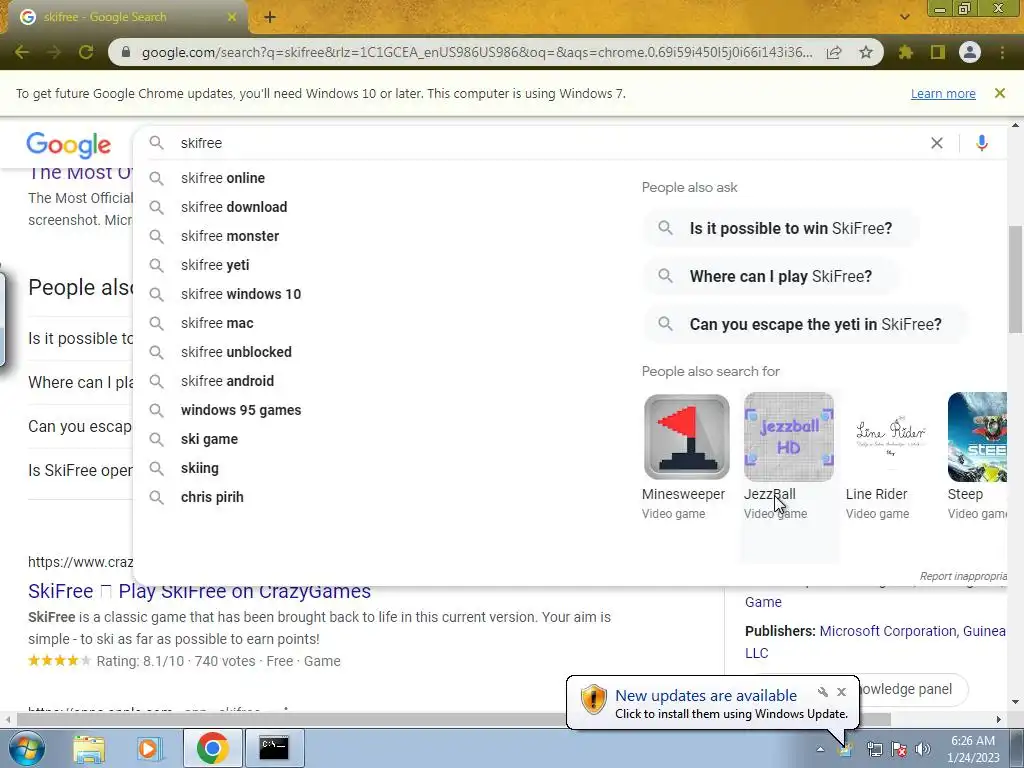Open a new tab with plus icon
Image resolution: width=1024 pixels, height=768 pixels.
pyautogui.click(x=270, y=18)
